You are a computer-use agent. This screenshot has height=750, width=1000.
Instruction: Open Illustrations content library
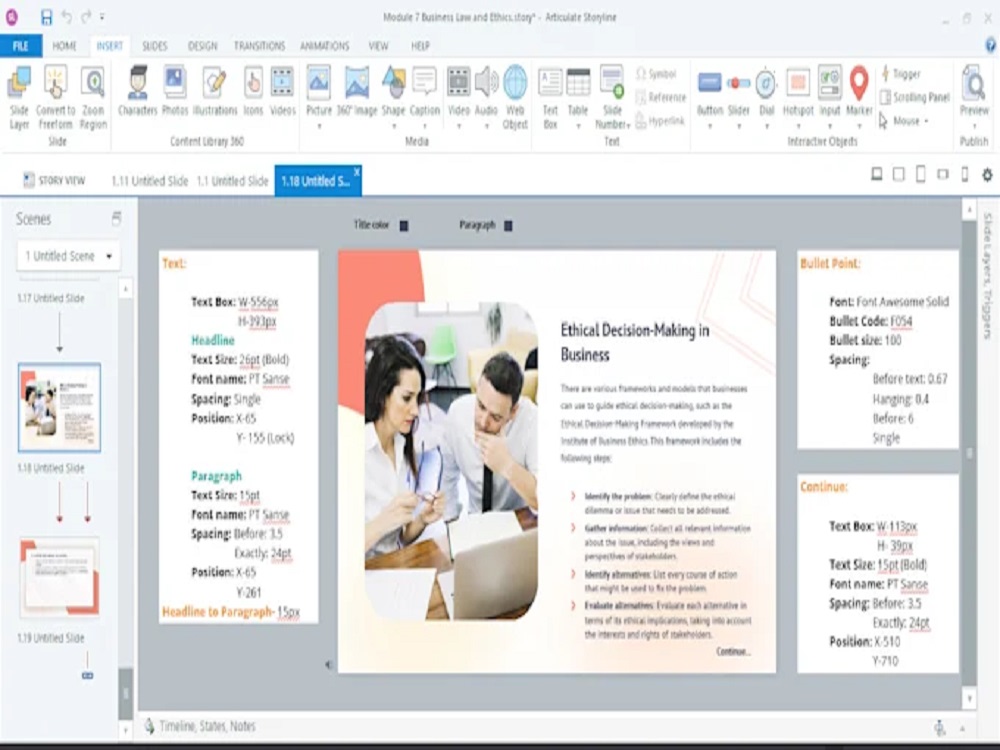click(x=215, y=91)
